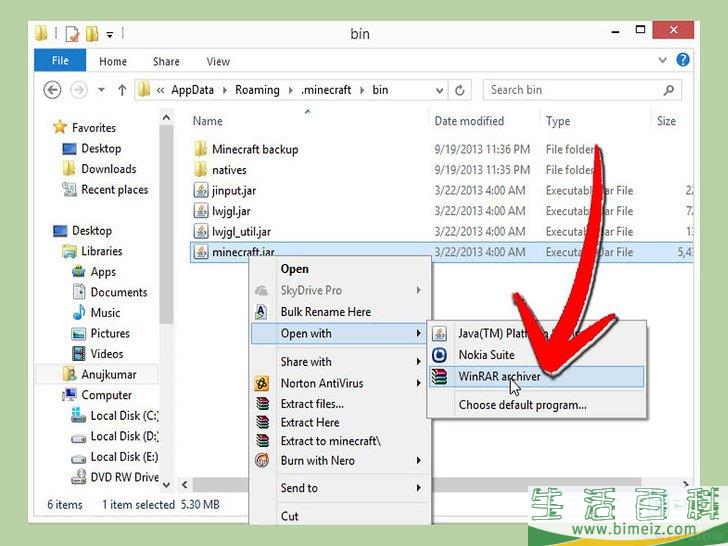
Task: Expand the Share with submenu arrow
Action: coord(418,361)
